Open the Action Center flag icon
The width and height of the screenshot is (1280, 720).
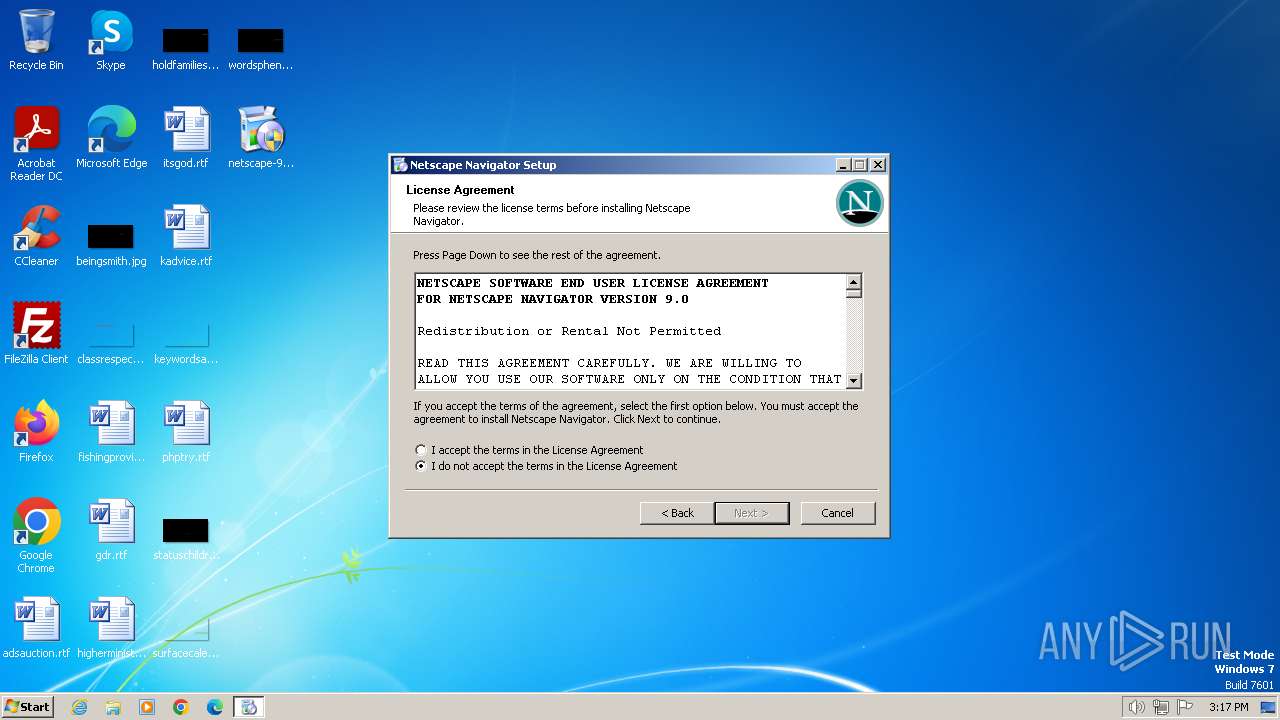pos(1185,707)
